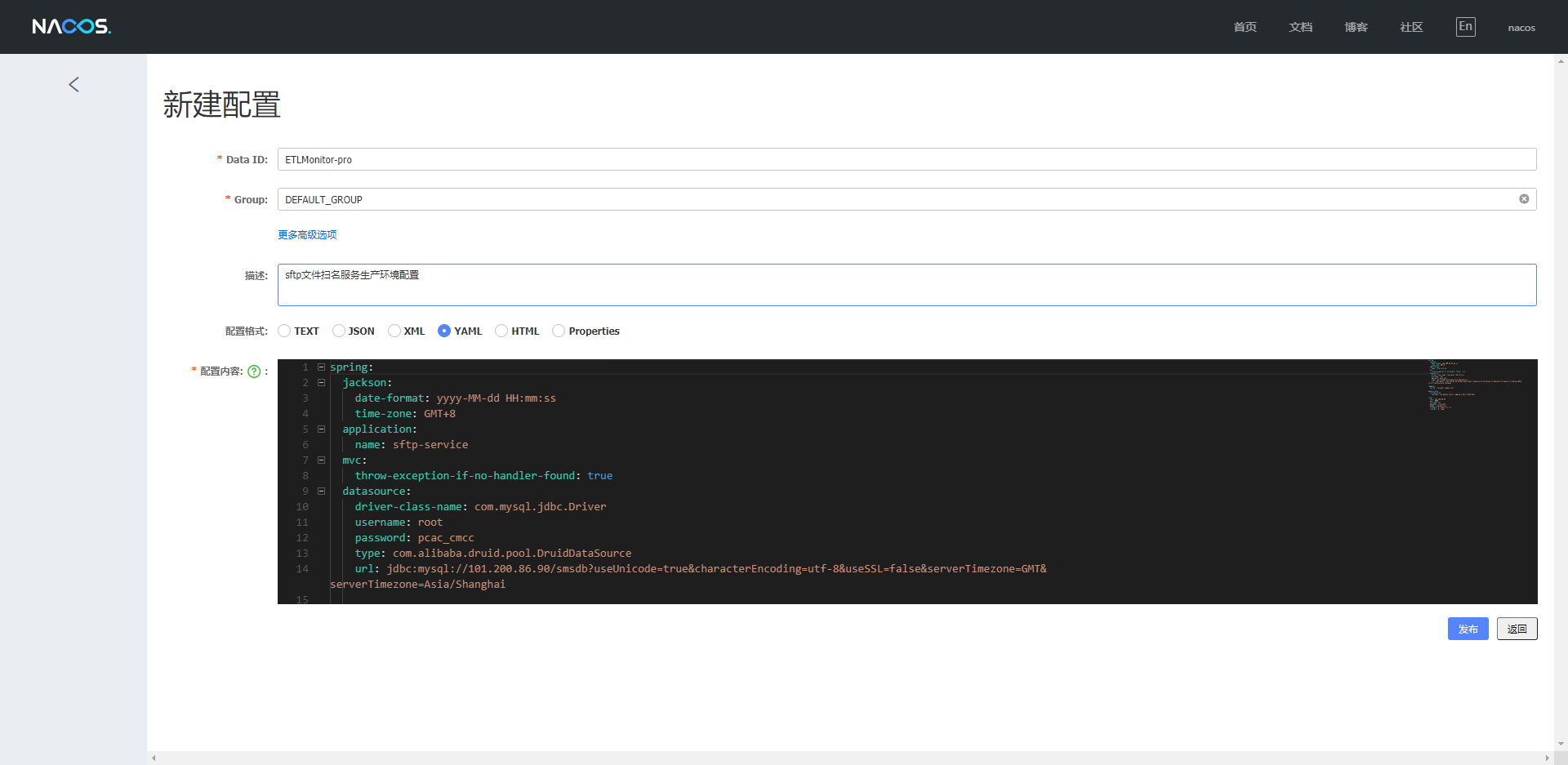This screenshot has height=765, width=1568.
Task: Click the help question mark icon
Action: coord(254,371)
